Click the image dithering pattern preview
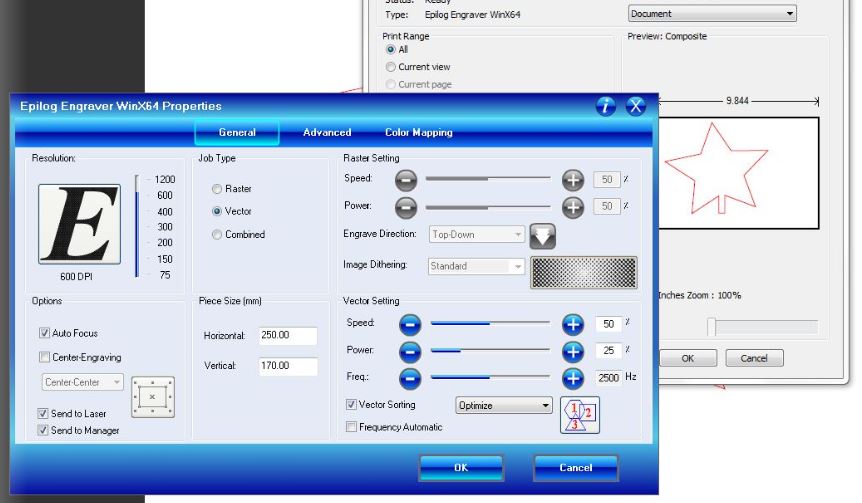Screen dimensions: 862x503 (x=584, y=272)
